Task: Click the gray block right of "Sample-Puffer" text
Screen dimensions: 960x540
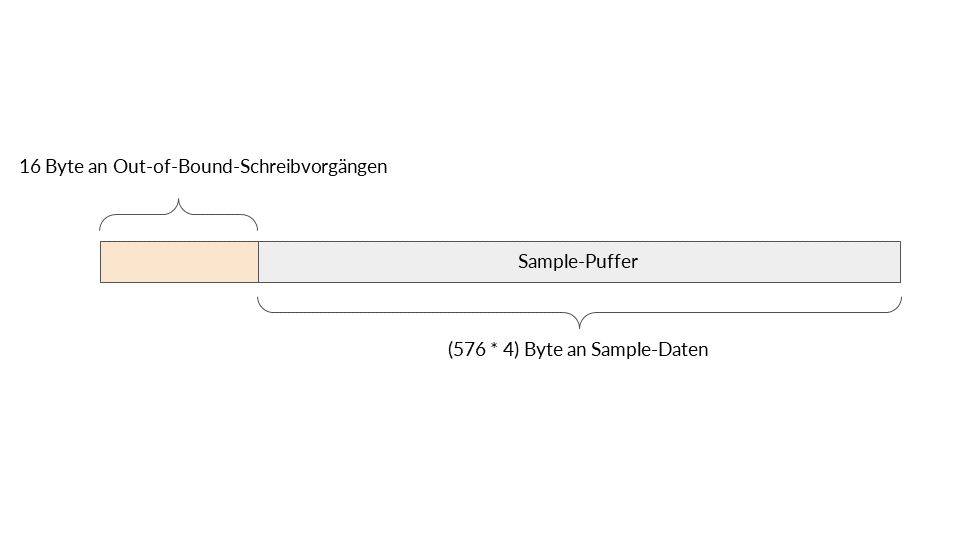Action: (770, 262)
